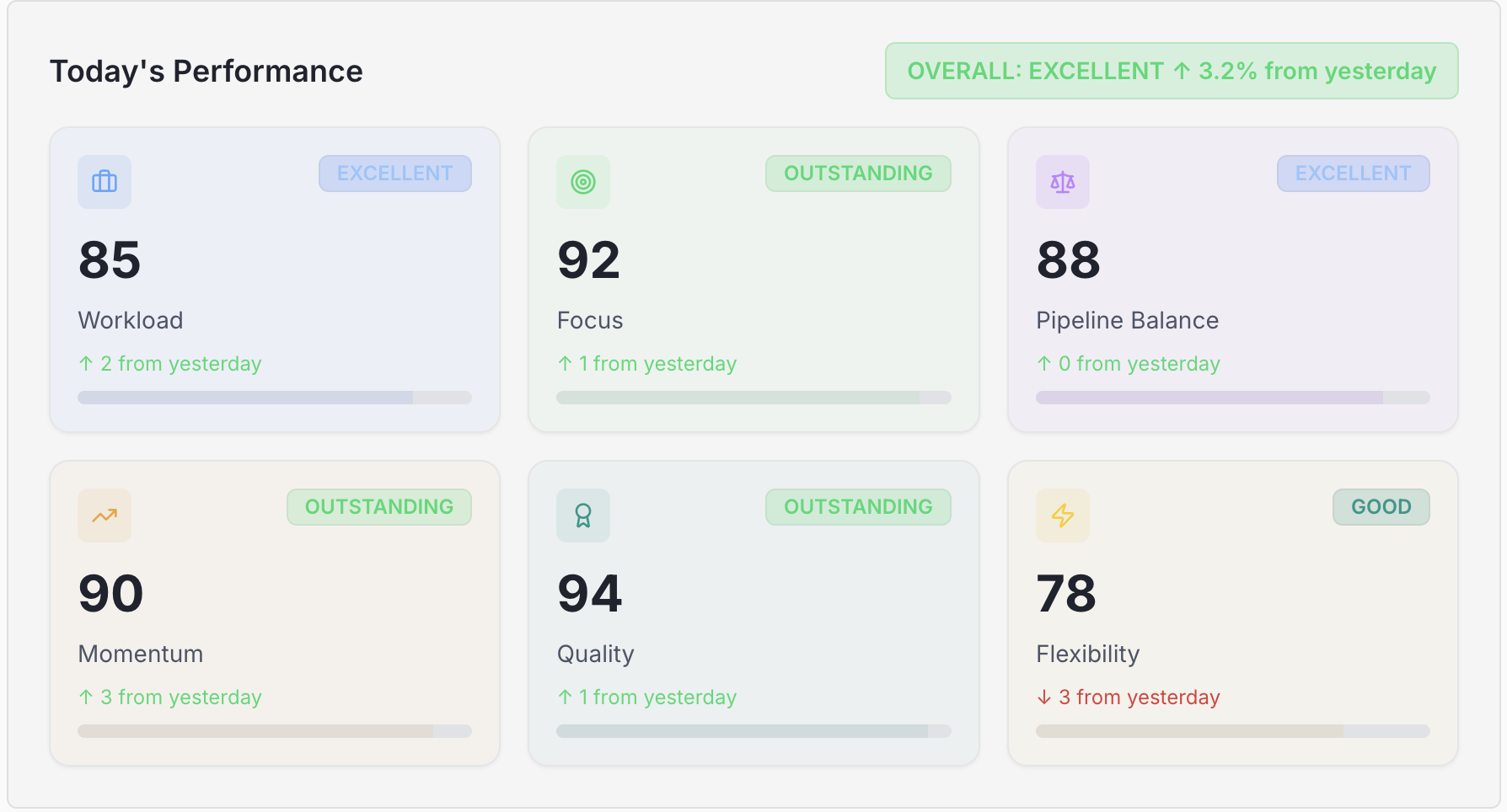The image size is (1507, 812).
Task: Click the Good badge on Flexibility card
Action: tap(1381, 507)
